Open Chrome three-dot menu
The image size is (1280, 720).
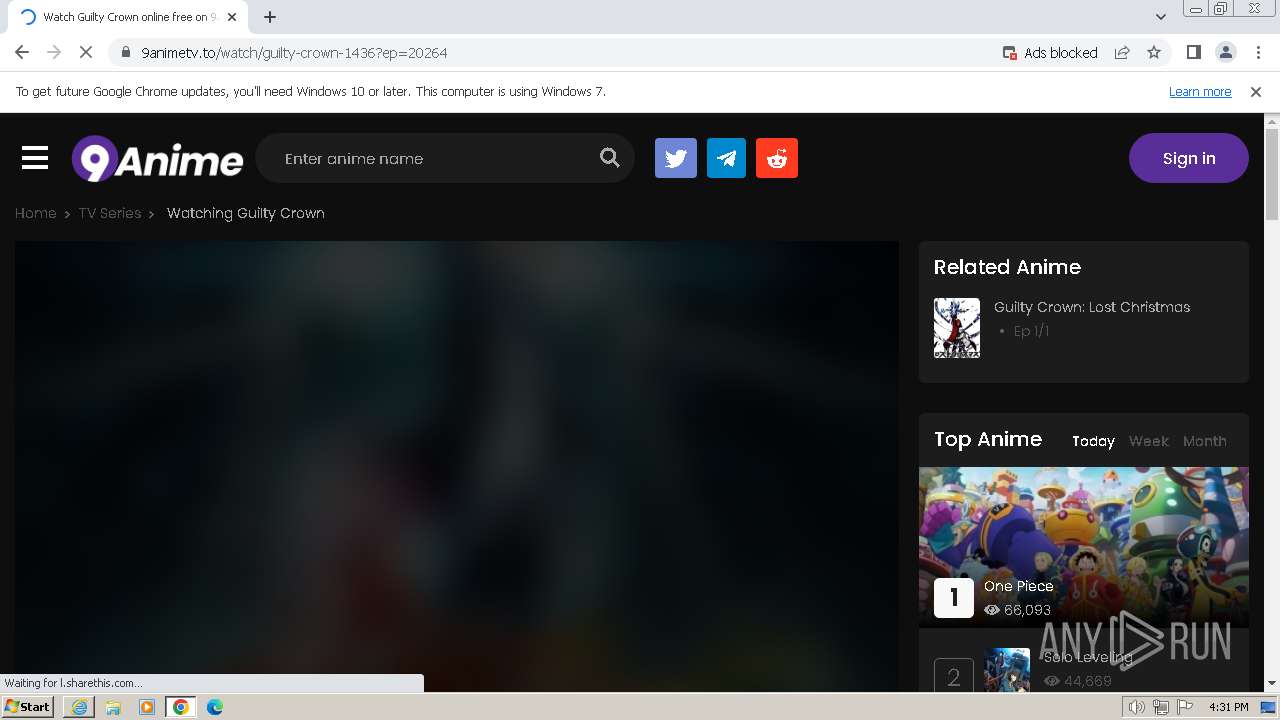1258,53
